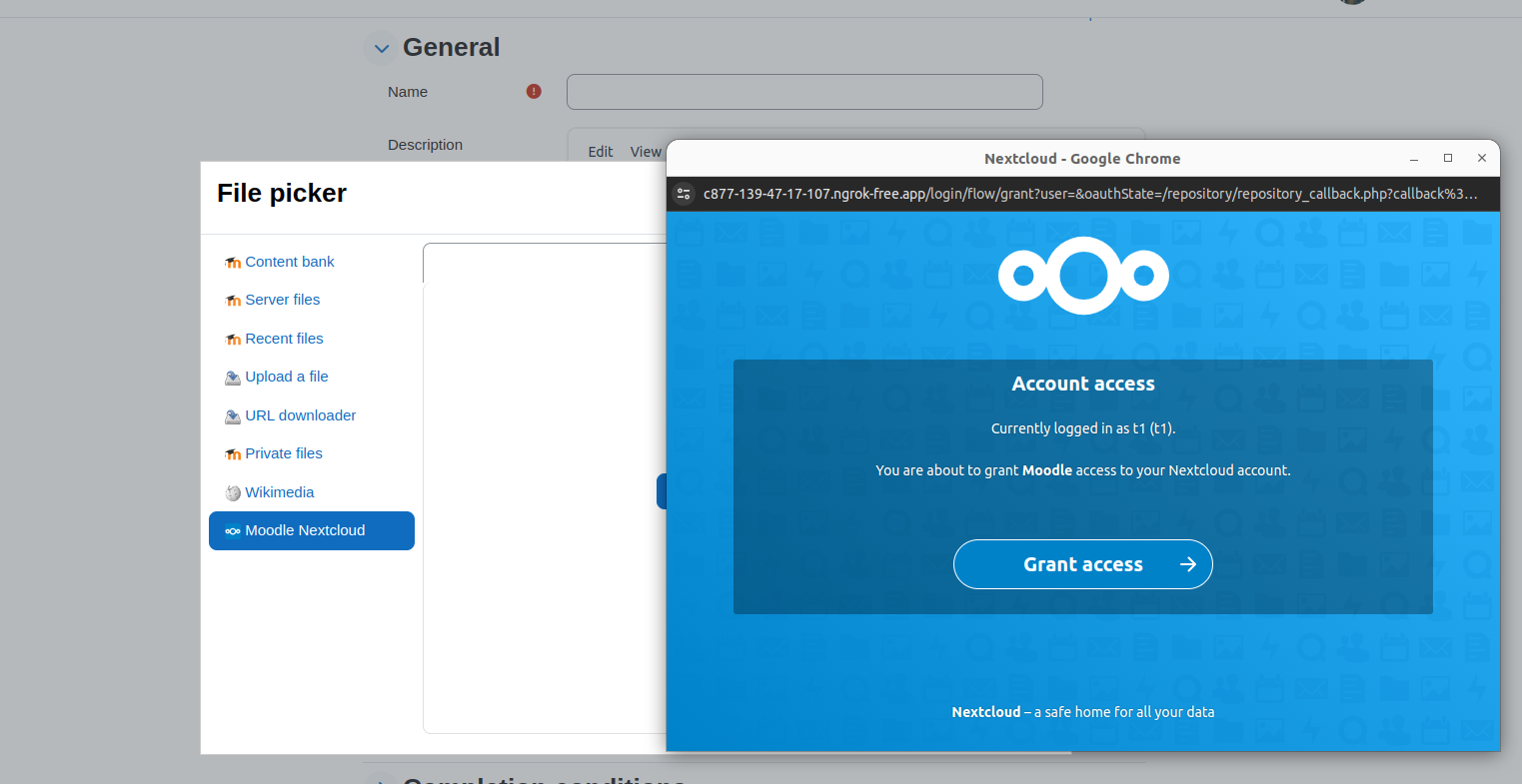Select the Wikimedia repository
This screenshot has width=1522, height=784.
(x=280, y=492)
